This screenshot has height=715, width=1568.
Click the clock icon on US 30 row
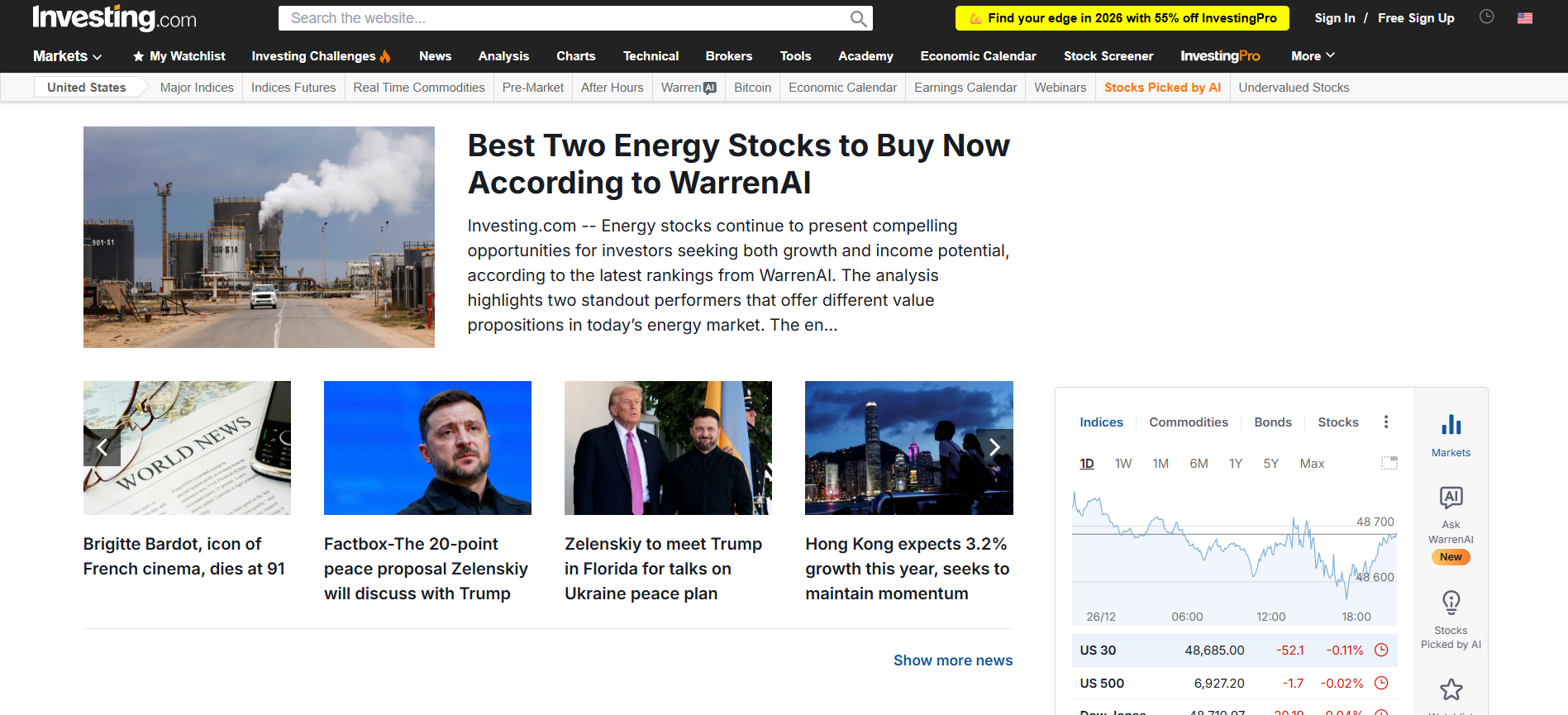point(1380,650)
